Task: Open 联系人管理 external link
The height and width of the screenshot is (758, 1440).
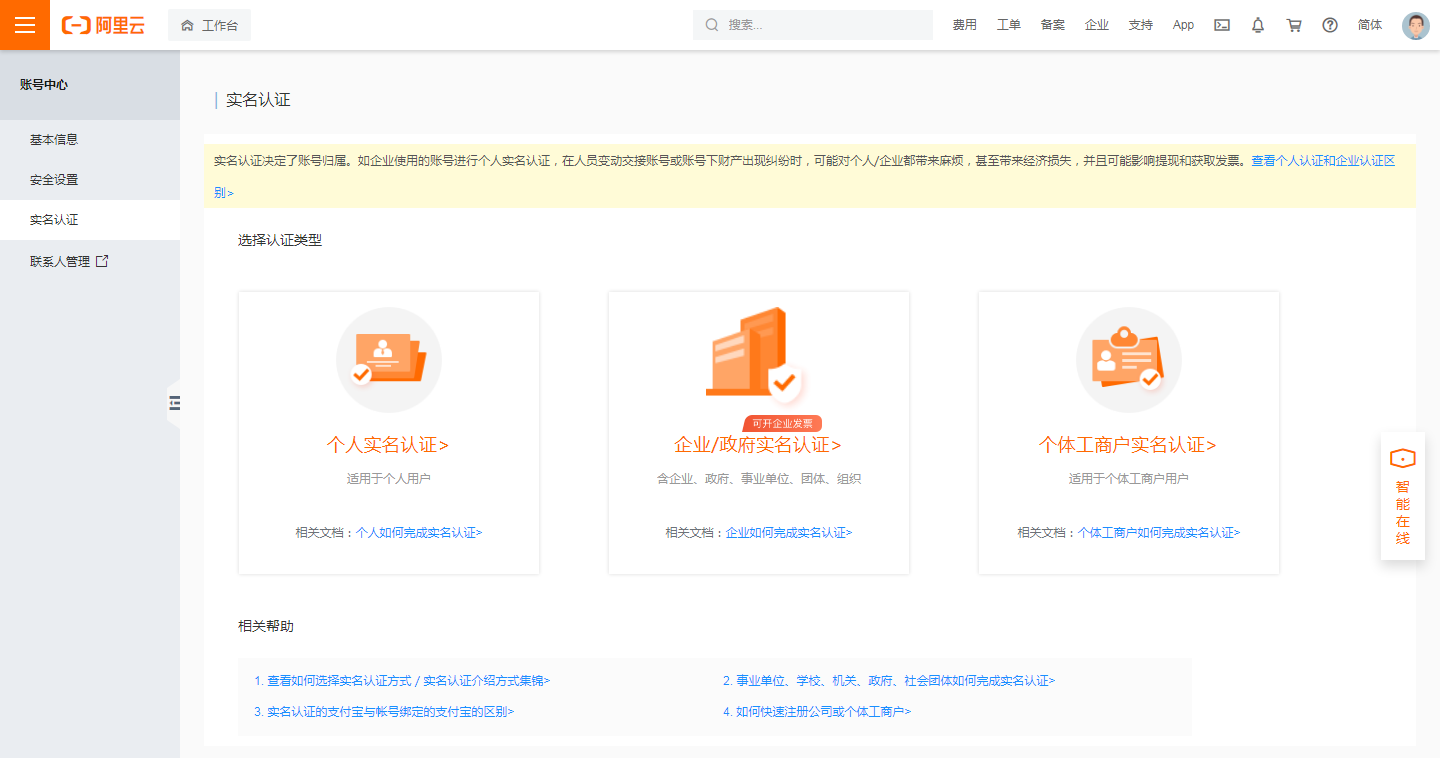Action: tap(69, 262)
